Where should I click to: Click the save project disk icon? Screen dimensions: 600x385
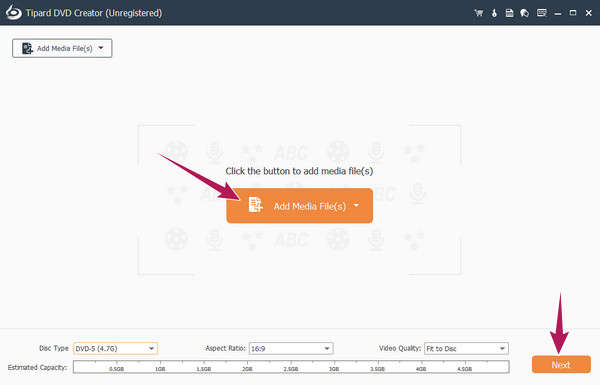(x=509, y=13)
